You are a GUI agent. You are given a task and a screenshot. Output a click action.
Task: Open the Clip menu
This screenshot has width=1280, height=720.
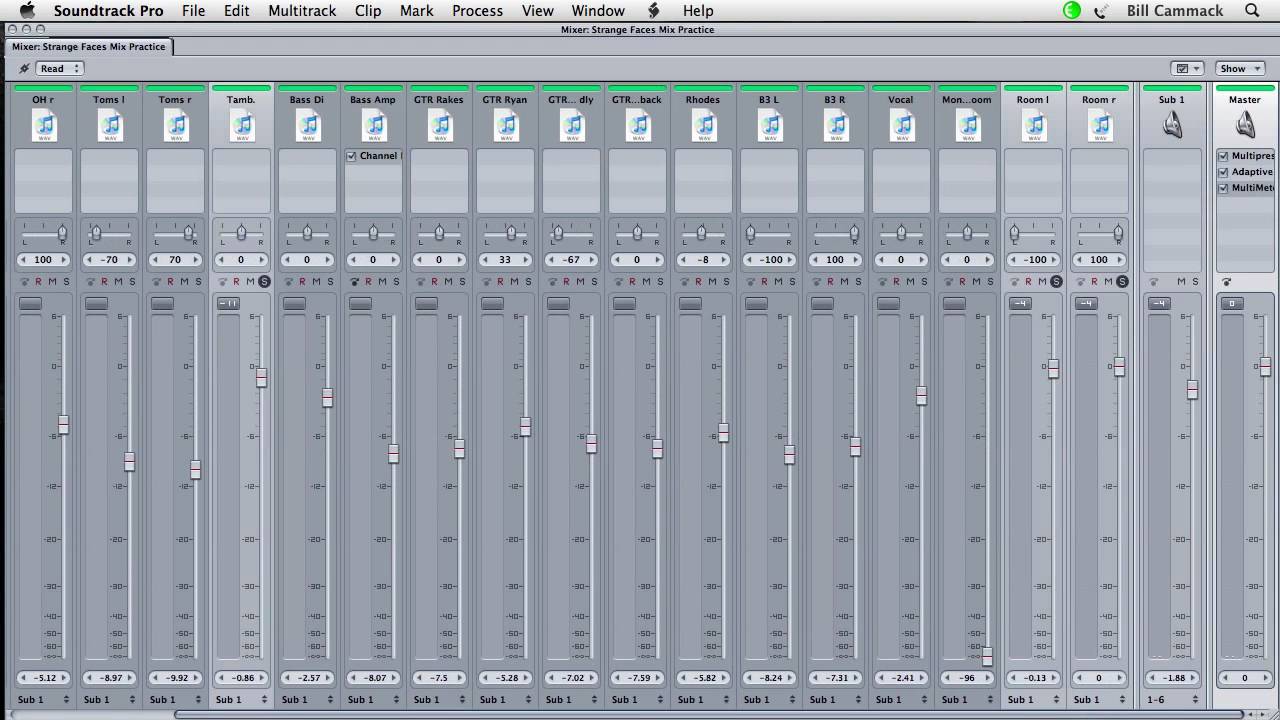coord(368,10)
